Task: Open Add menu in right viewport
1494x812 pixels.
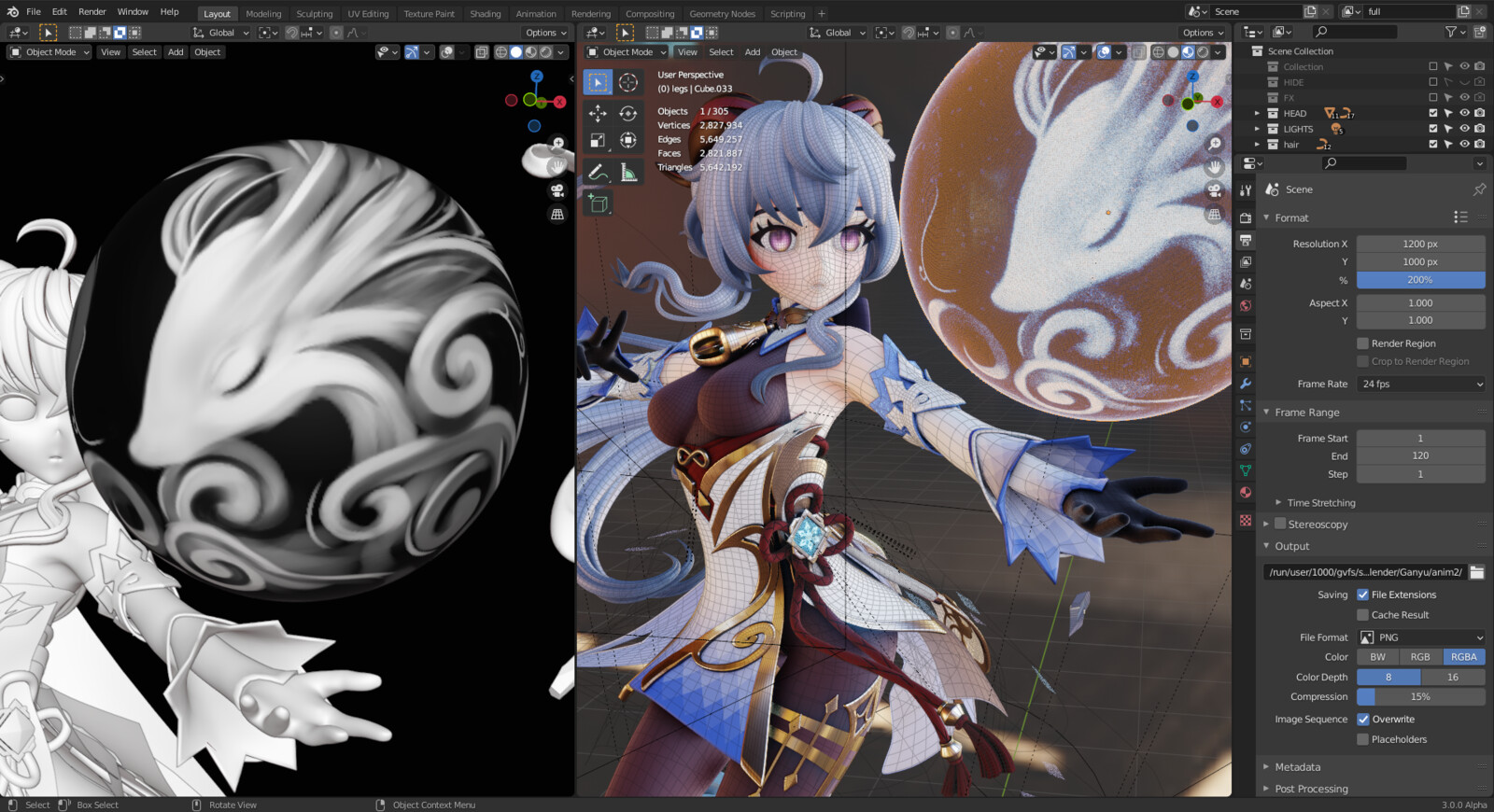Action: click(x=753, y=52)
